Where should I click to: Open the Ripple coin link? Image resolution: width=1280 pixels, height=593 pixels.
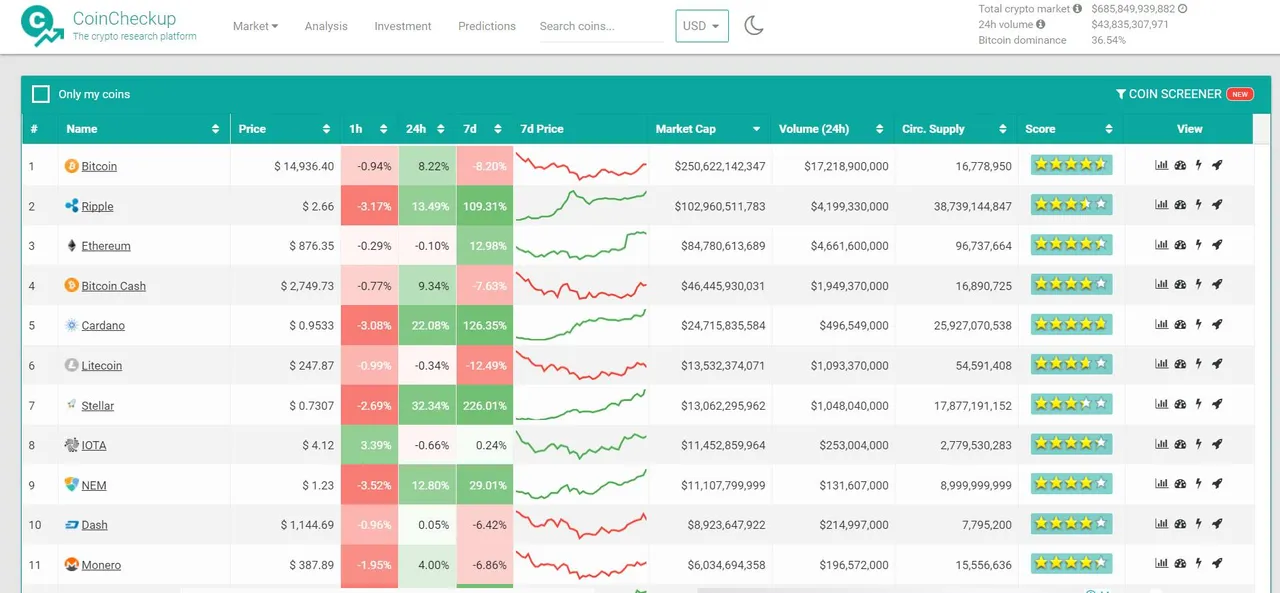(x=97, y=206)
